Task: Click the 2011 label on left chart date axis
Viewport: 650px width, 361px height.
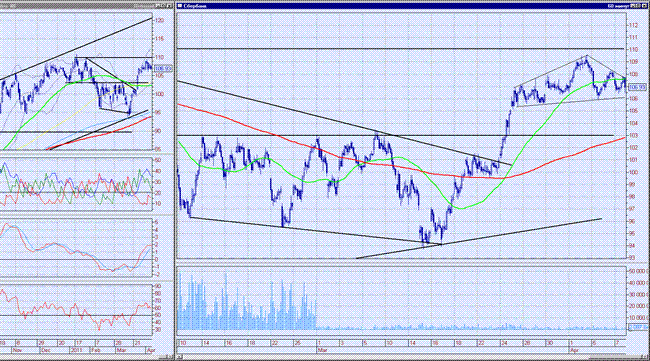Action: [76, 350]
